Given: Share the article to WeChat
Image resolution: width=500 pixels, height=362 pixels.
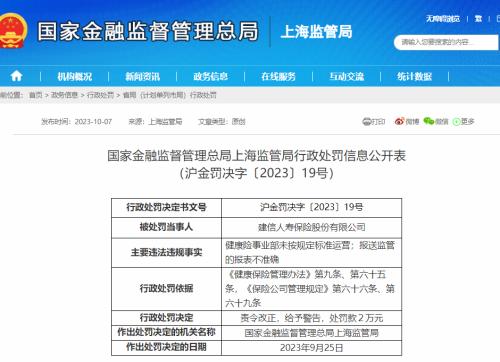Looking at the screenshot, I should tap(436, 122).
